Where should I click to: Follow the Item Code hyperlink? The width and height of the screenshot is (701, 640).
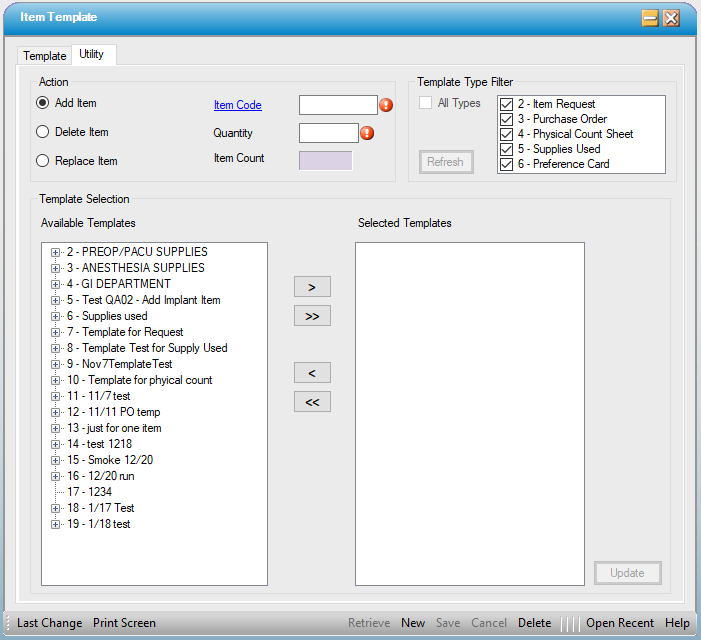(x=237, y=105)
